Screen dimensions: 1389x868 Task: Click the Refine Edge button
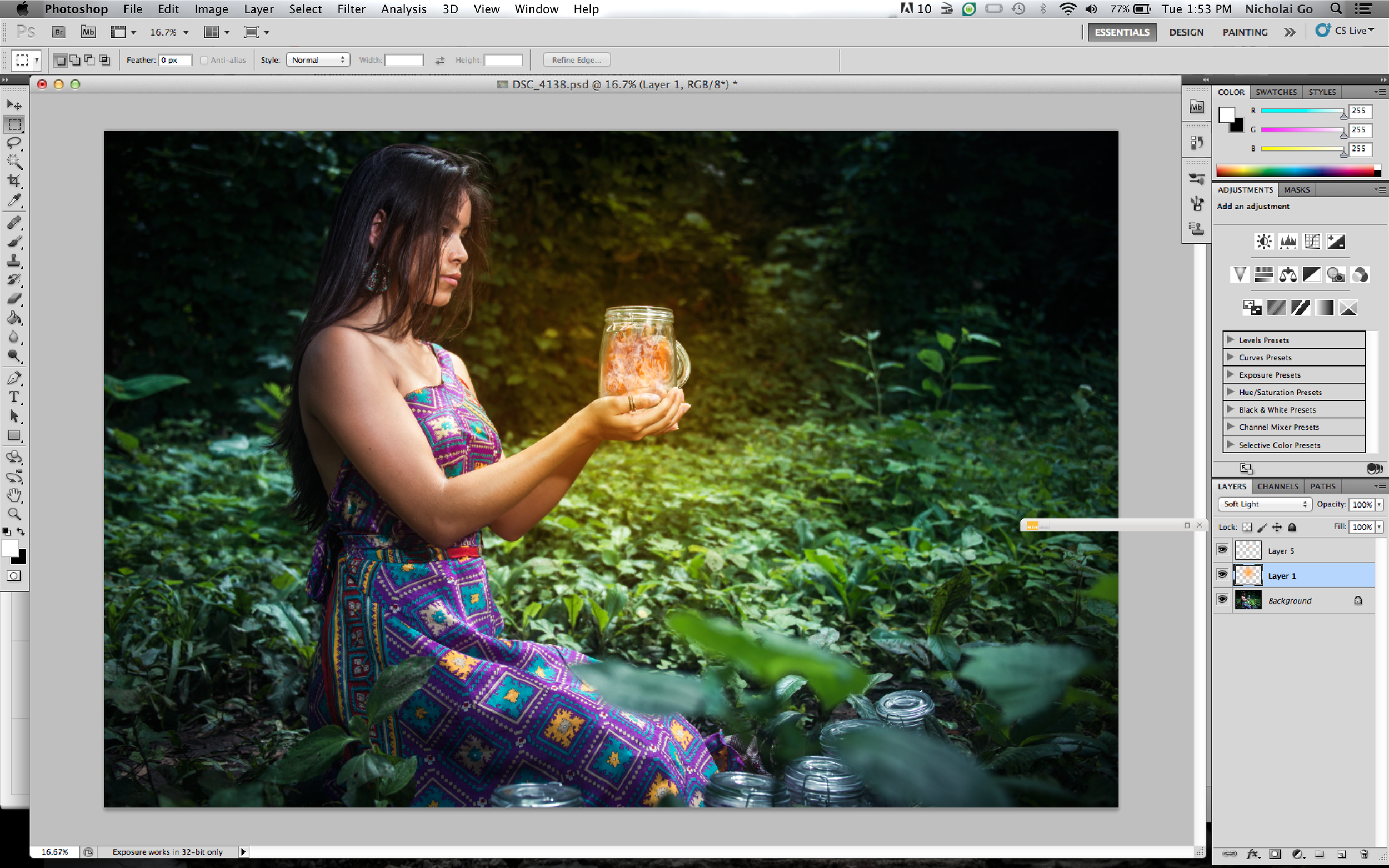pyautogui.click(x=577, y=60)
